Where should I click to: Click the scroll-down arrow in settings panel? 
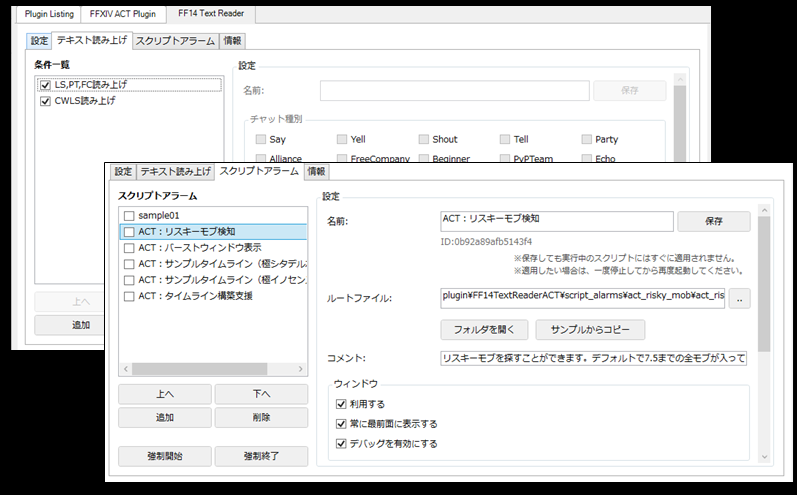[x=764, y=457]
